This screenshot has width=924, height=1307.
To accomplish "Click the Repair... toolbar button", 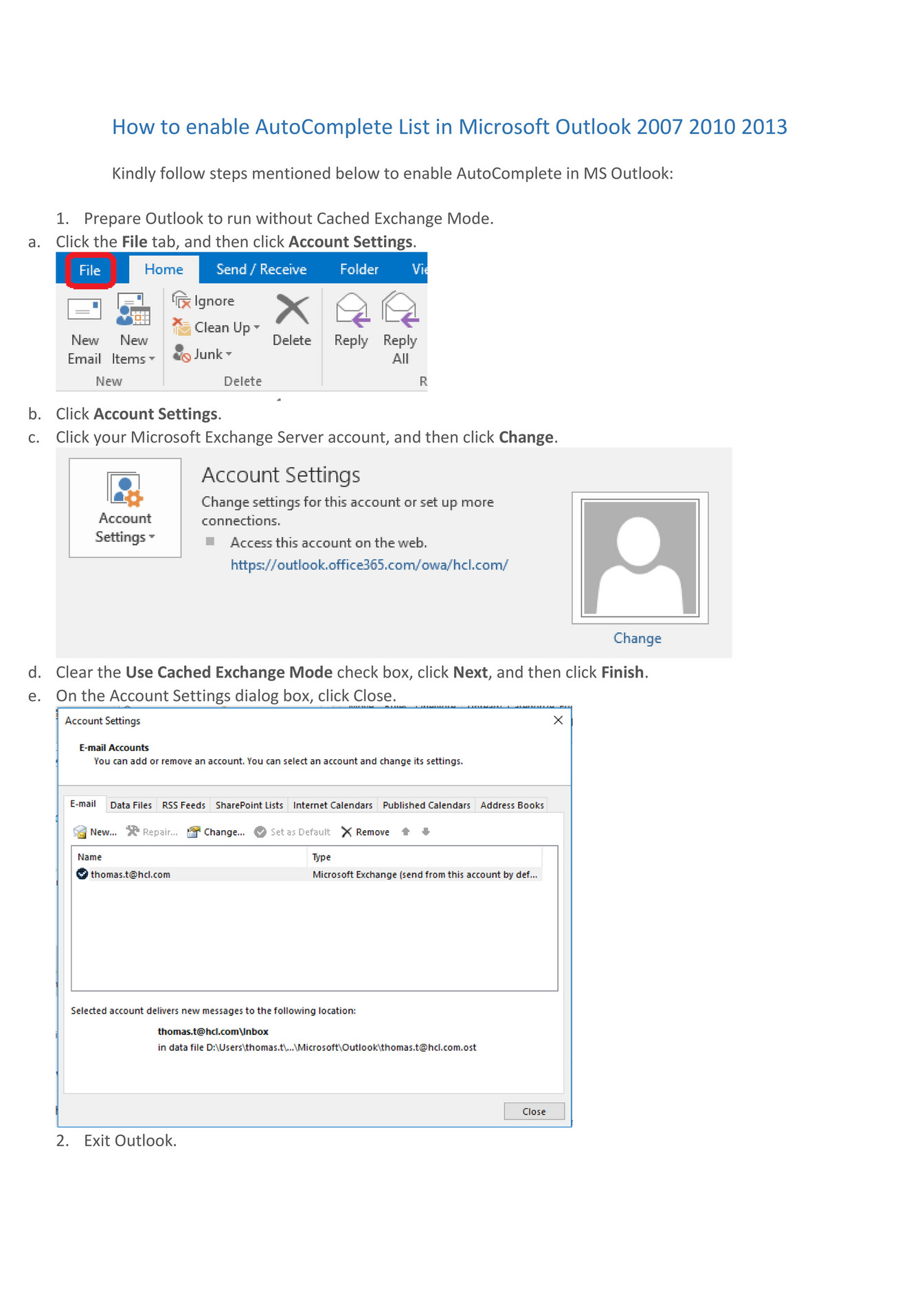I will [x=152, y=832].
